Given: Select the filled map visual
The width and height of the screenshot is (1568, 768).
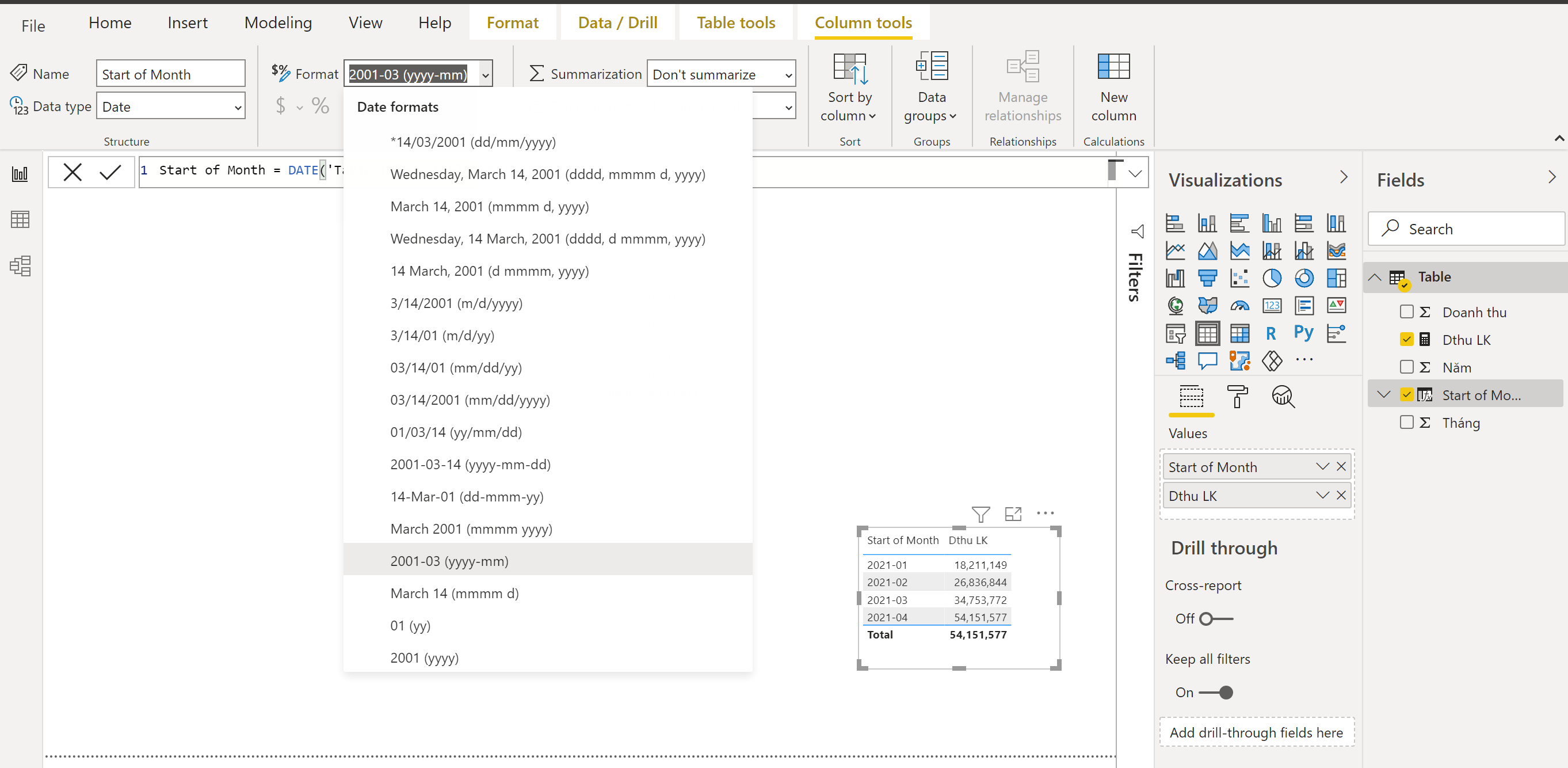Looking at the screenshot, I should [1207, 306].
